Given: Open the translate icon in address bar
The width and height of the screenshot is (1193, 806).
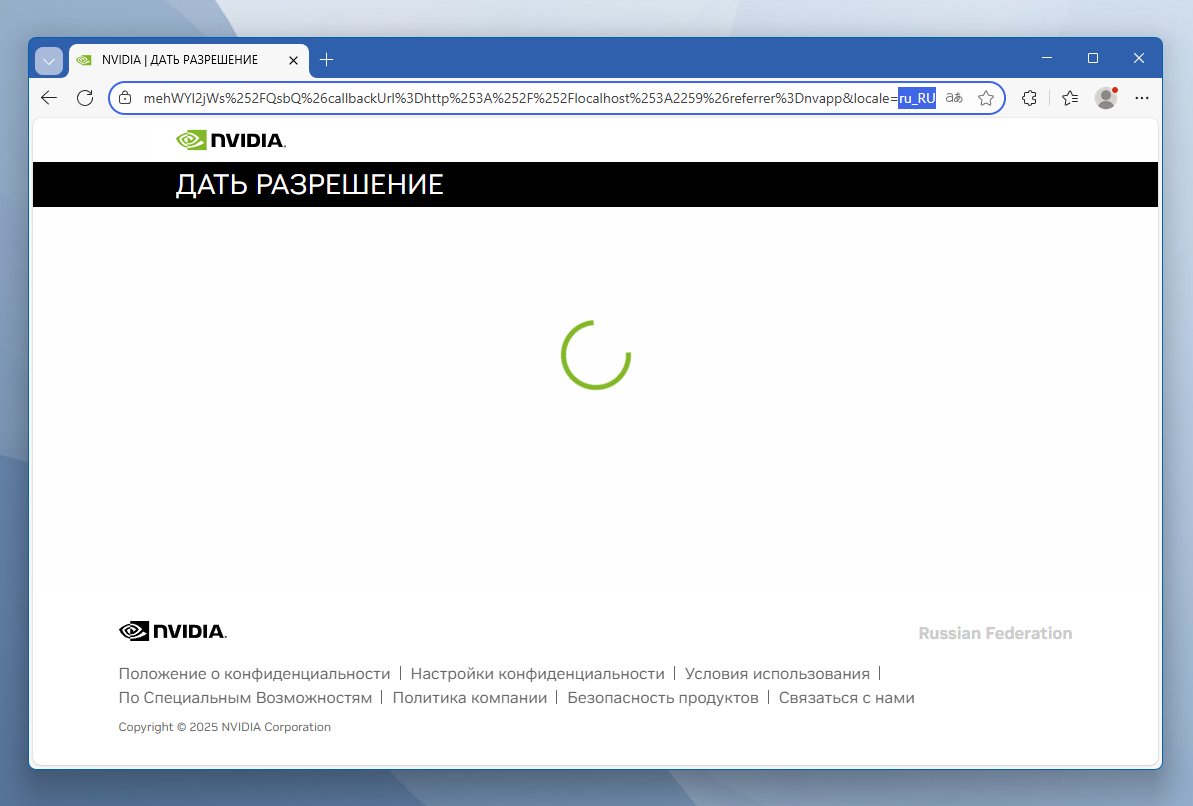Looking at the screenshot, I should click(x=954, y=98).
